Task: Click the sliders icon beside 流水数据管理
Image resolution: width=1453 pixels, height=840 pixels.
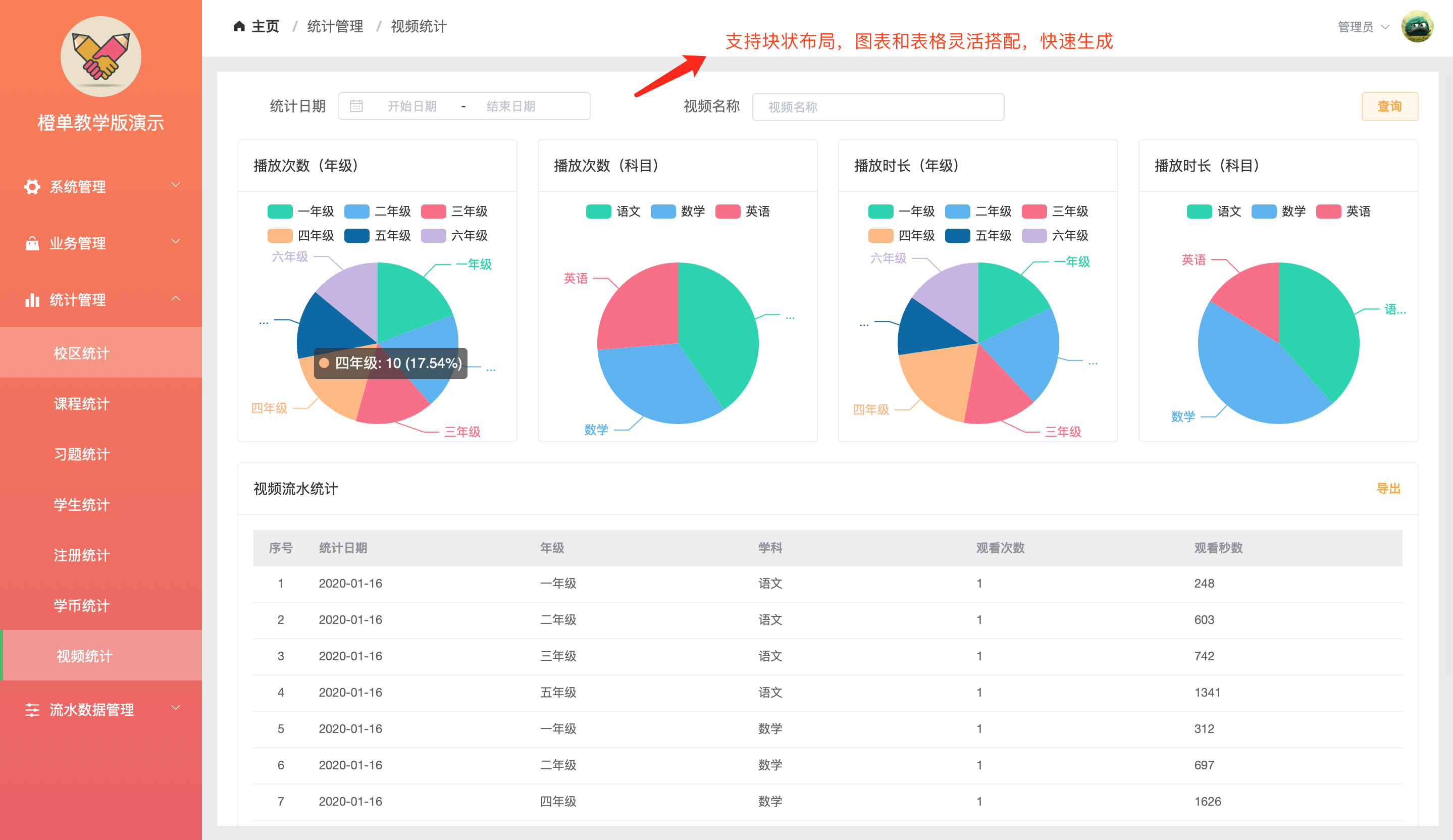Action: coord(32,710)
